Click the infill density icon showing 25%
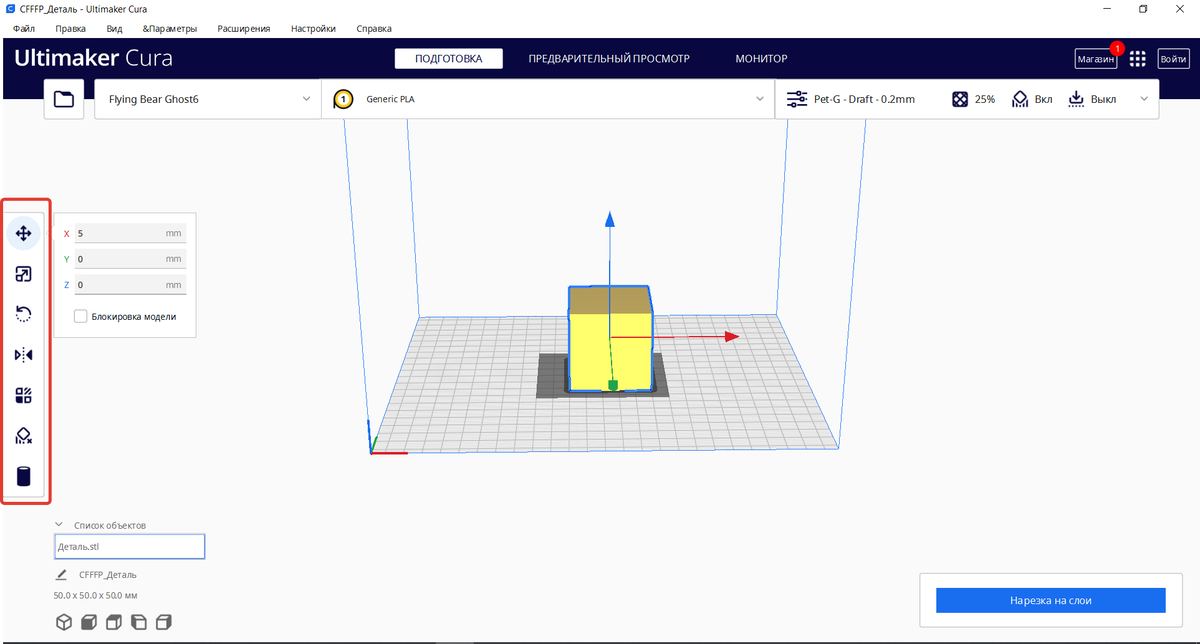Viewport: 1200px width, 644px height. [x=959, y=99]
